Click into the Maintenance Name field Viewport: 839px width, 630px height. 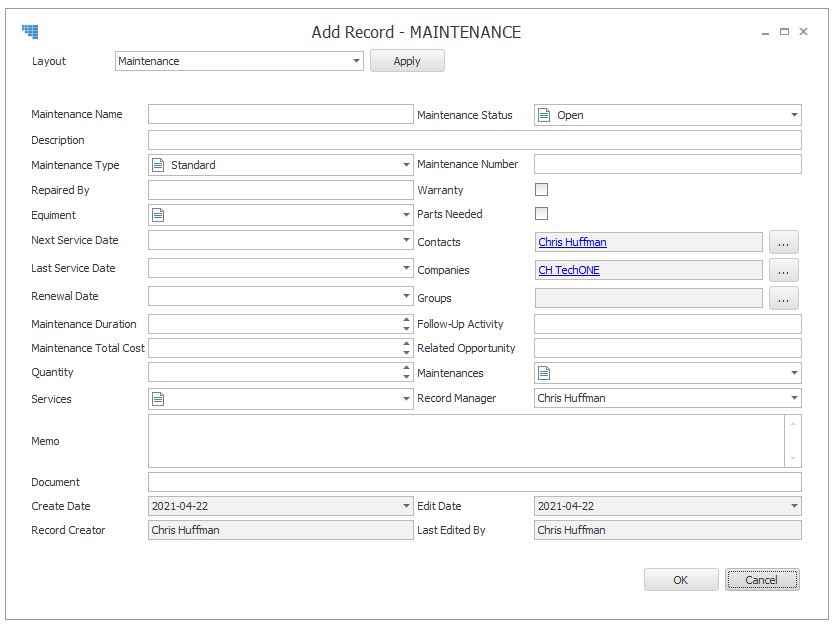[280, 114]
